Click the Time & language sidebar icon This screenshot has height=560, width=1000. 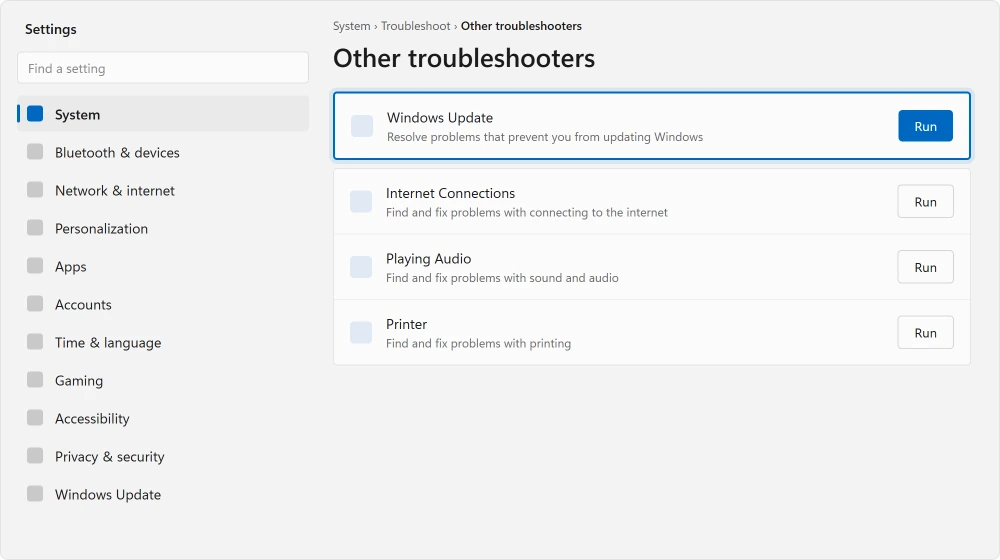[x=35, y=342]
